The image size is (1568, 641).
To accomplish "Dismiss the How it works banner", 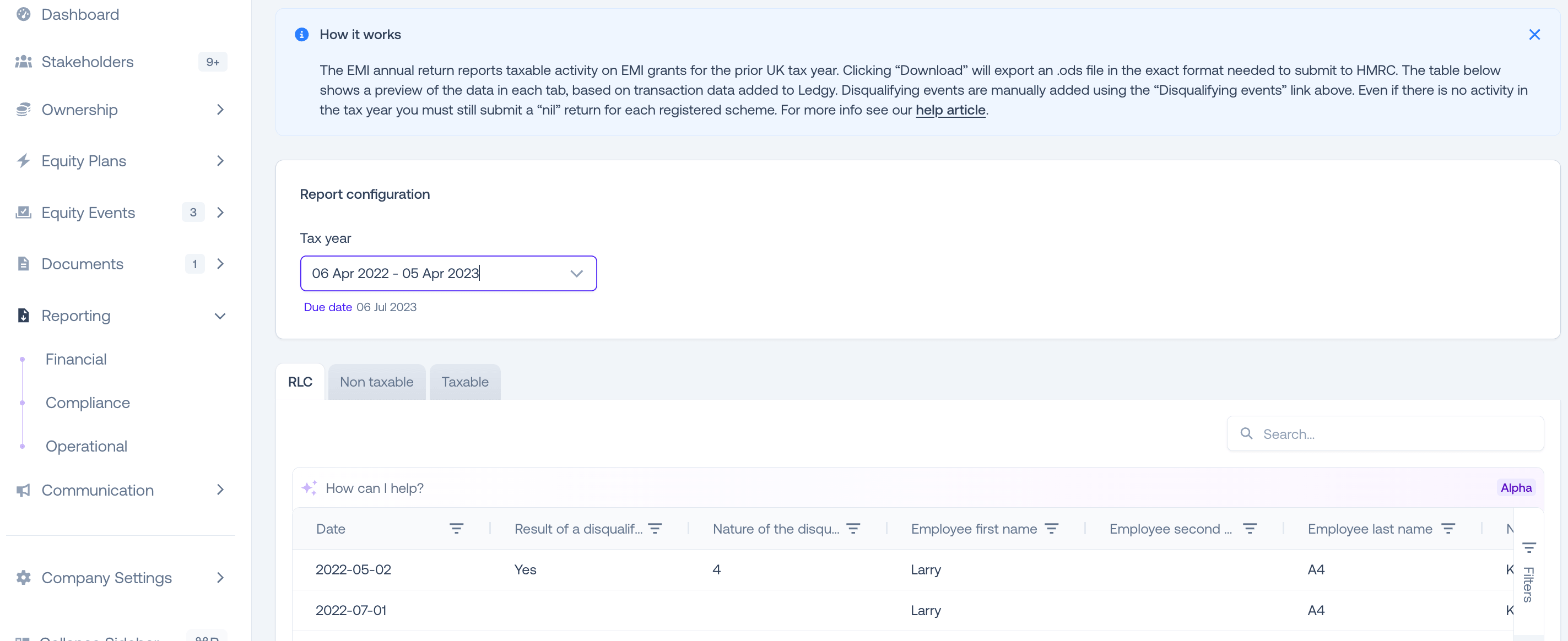I will point(1534,34).
